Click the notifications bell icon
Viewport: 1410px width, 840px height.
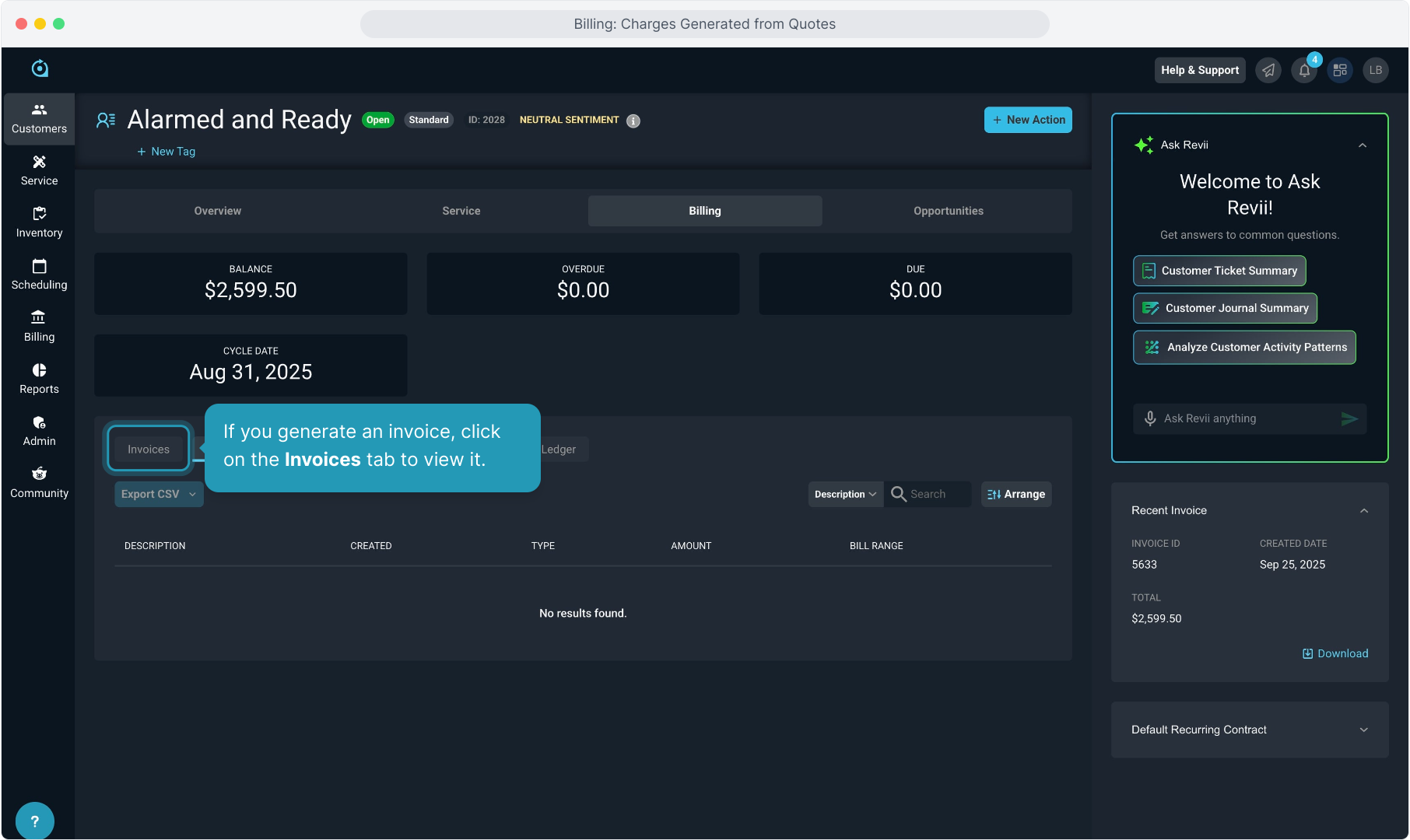click(x=1304, y=70)
